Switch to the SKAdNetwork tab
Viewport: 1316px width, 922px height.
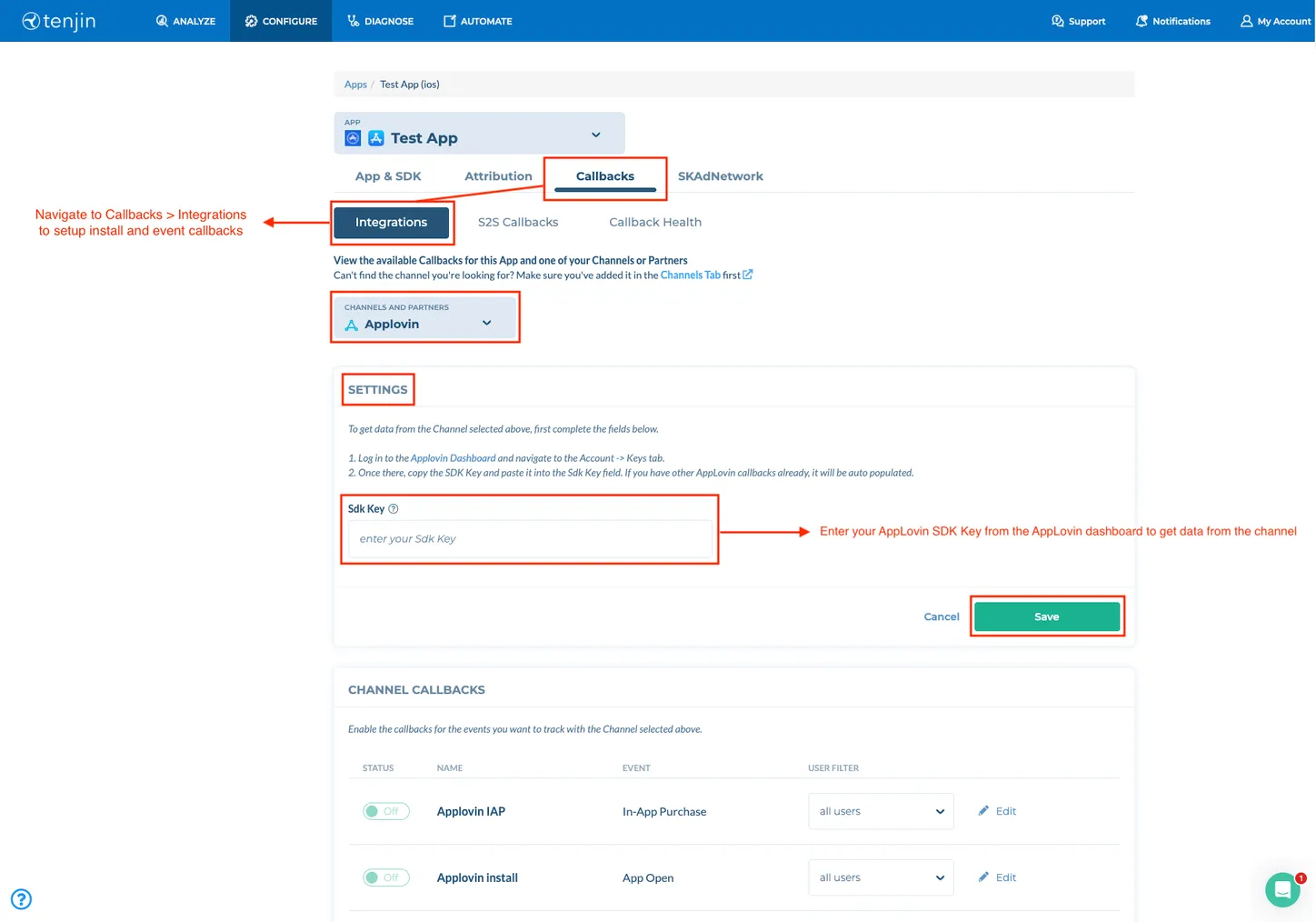click(720, 175)
